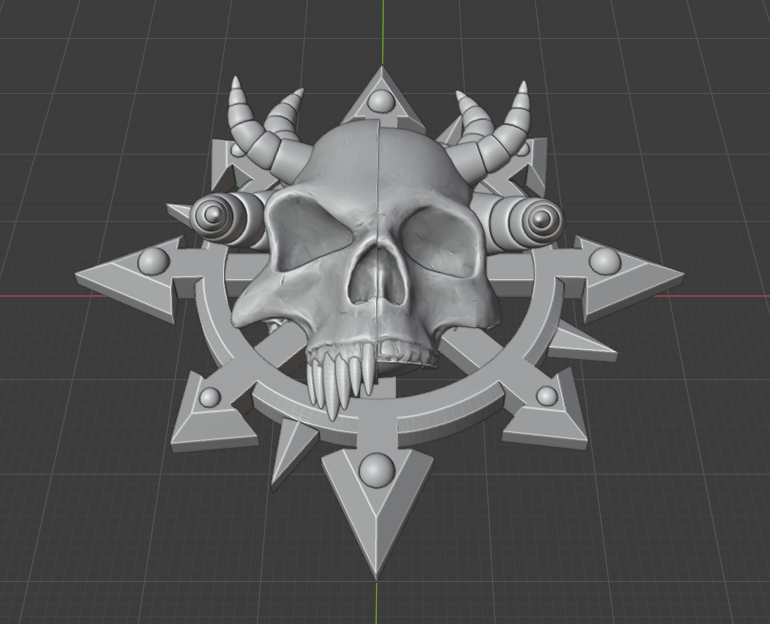This screenshot has height=624, width=770.
Task: Click the skull's nasal cavity
Action: pyautogui.click(x=377, y=275)
